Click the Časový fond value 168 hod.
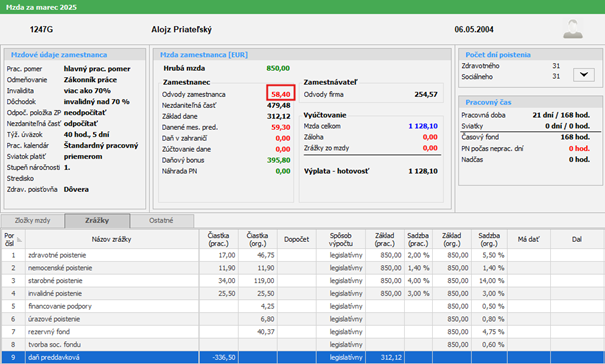 pyautogui.click(x=575, y=137)
